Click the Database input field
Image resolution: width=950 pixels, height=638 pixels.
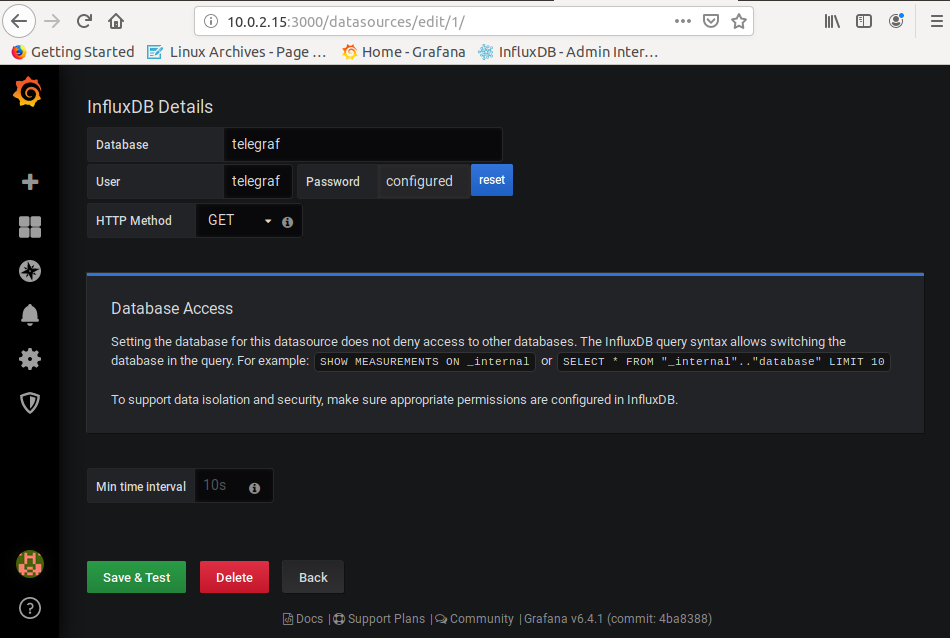tap(362, 144)
